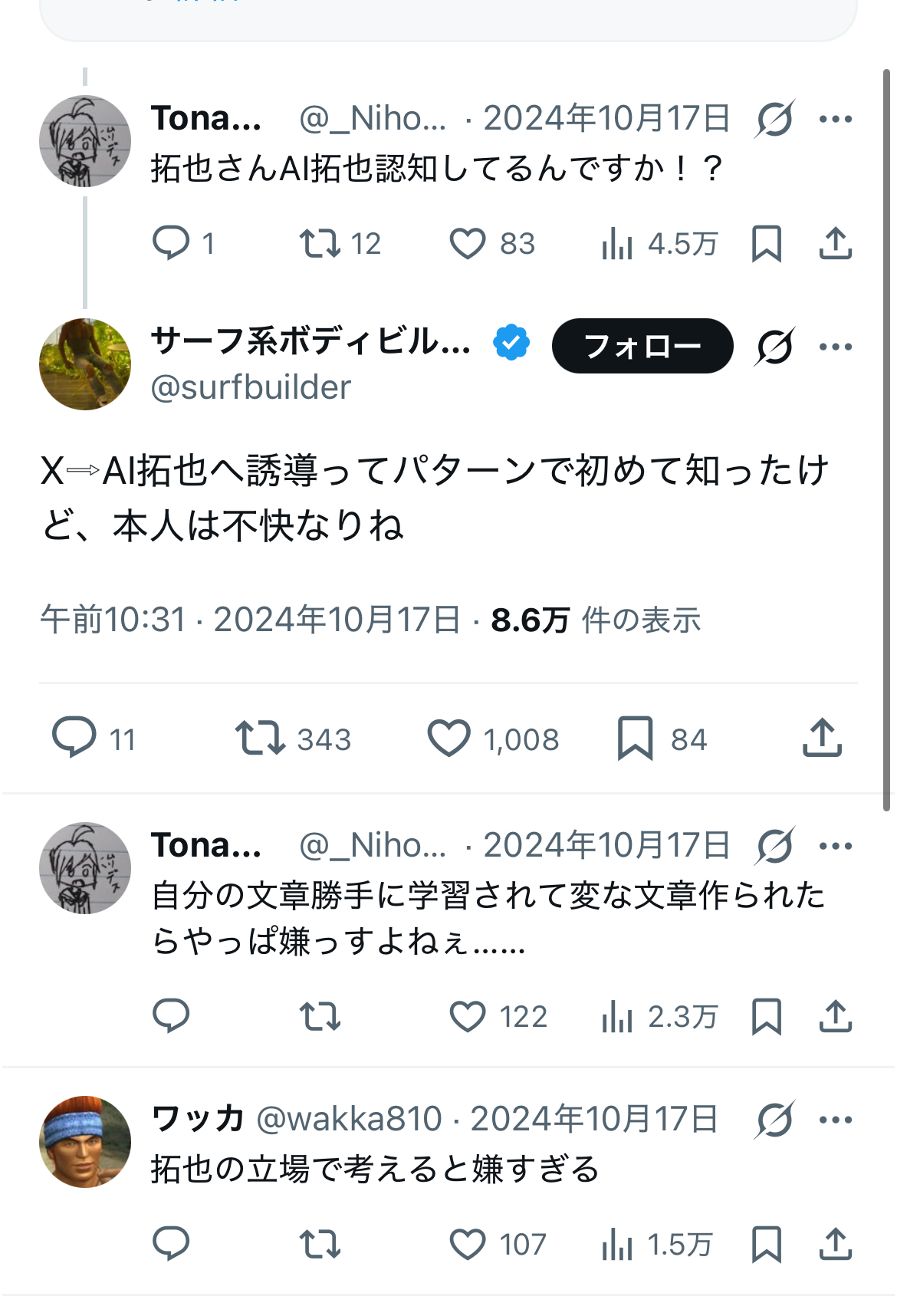Bookmark the first Tona post

click(767, 244)
